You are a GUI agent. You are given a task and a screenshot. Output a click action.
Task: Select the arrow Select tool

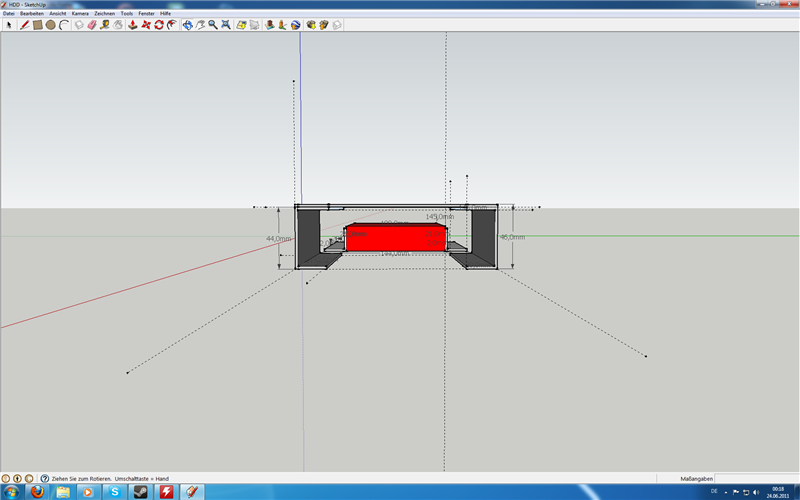tap(9, 25)
